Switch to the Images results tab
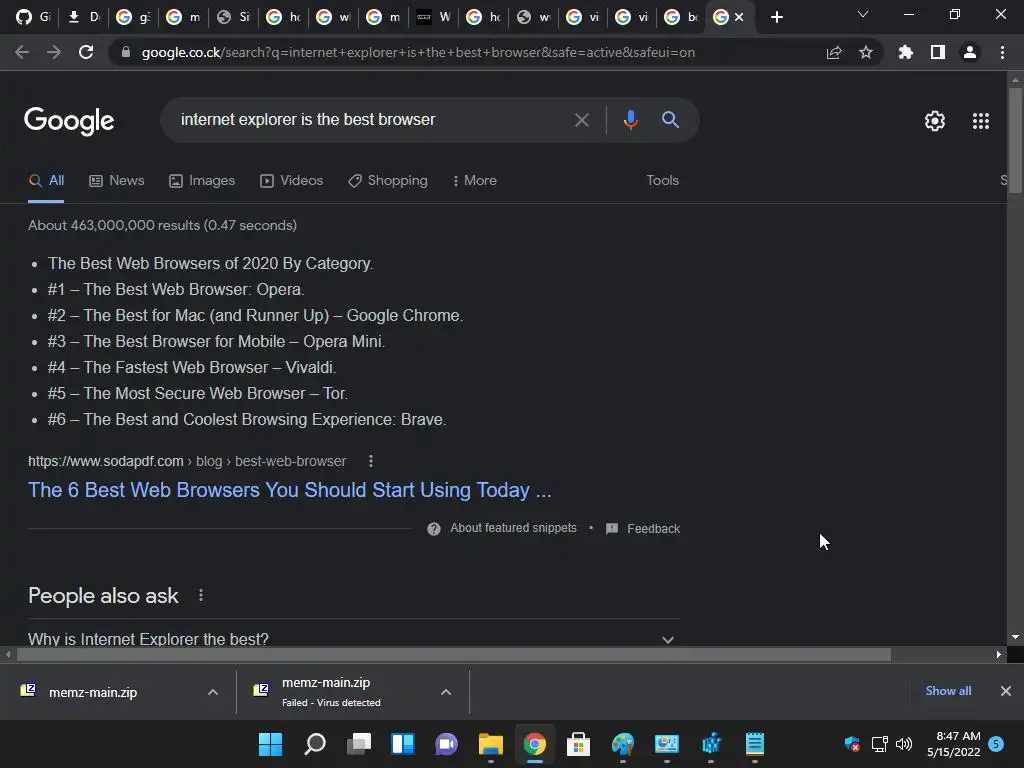This screenshot has width=1024, height=768. point(202,181)
